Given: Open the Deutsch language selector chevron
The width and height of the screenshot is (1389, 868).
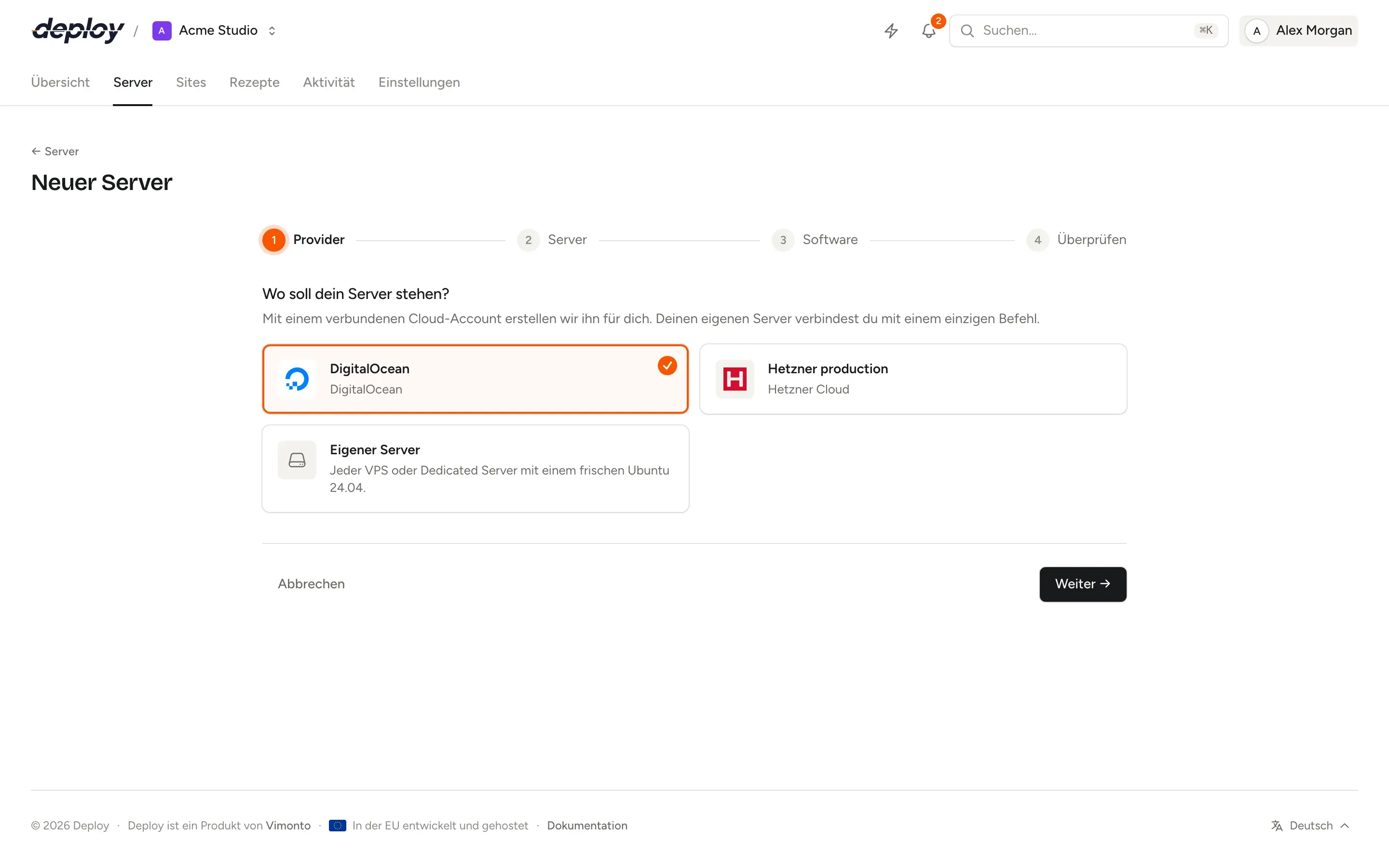Looking at the screenshot, I should point(1345,826).
